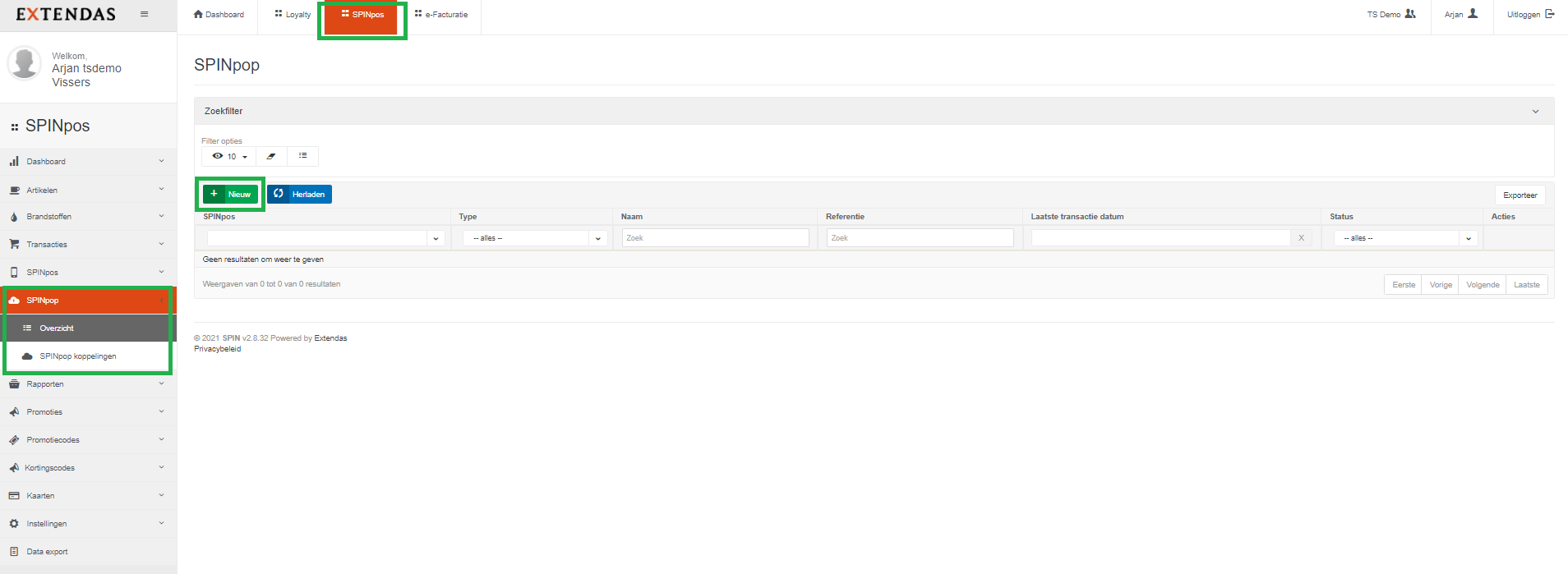
Task: Click the Exporteer button
Action: click(1520, 195)
